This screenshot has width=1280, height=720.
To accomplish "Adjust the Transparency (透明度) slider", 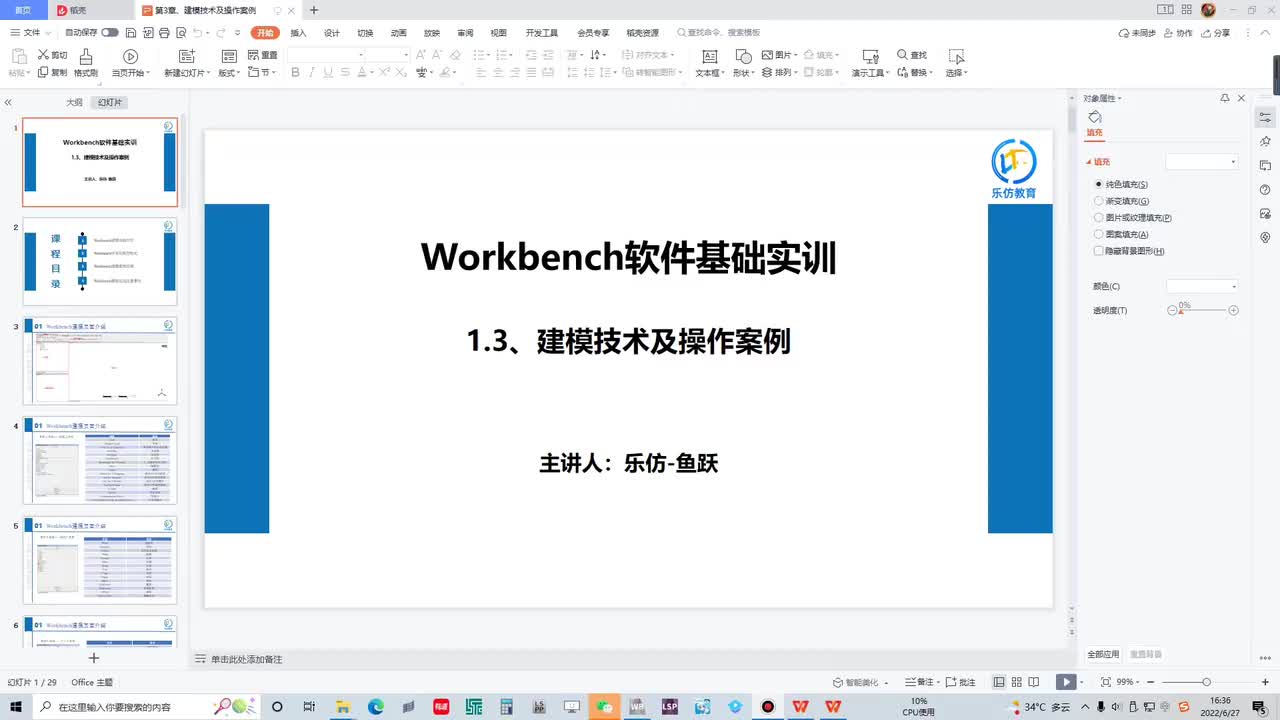I will pyautogui.click(x=1203, y=311).
